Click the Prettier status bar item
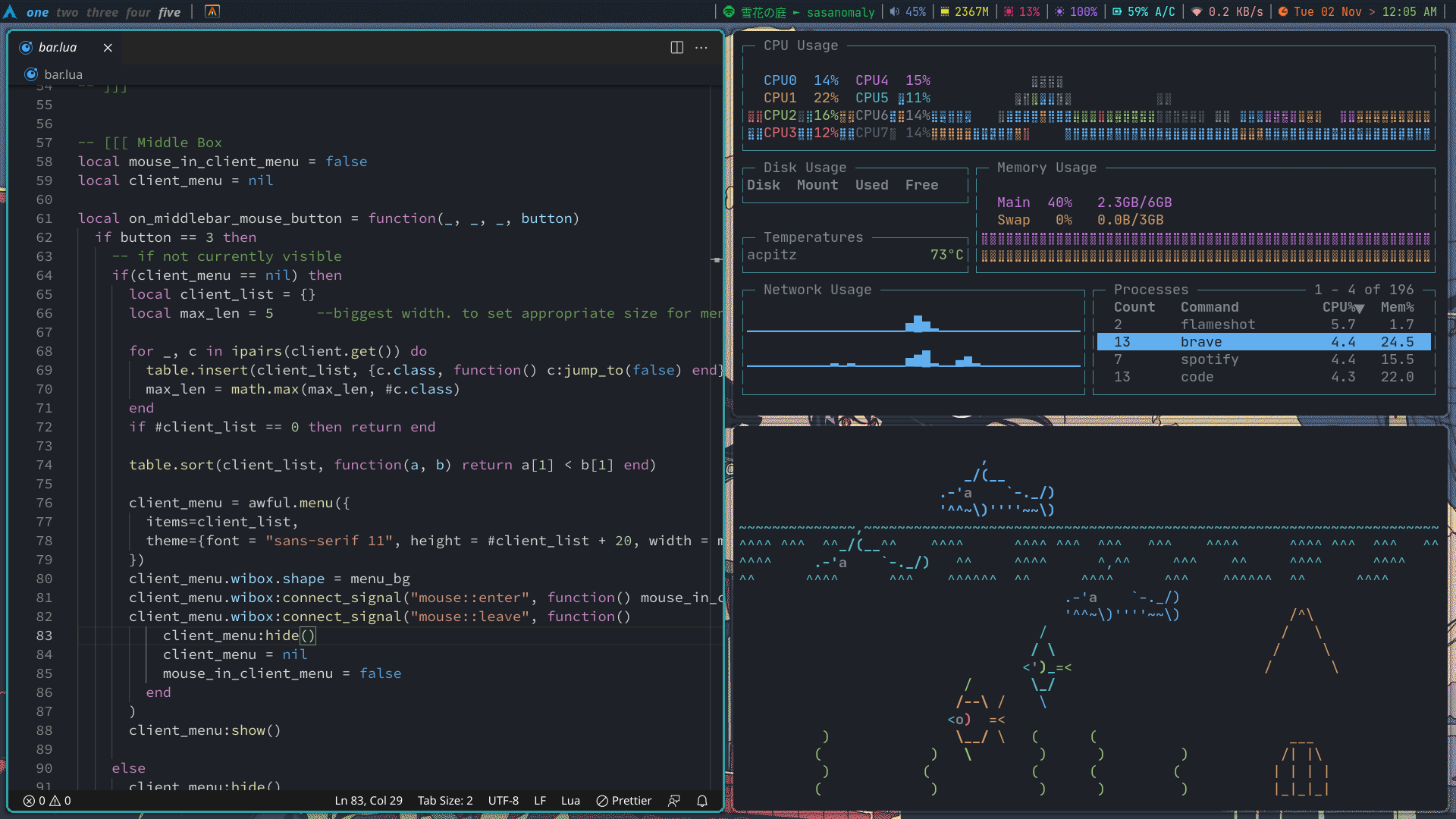 (x=624, y=801)
